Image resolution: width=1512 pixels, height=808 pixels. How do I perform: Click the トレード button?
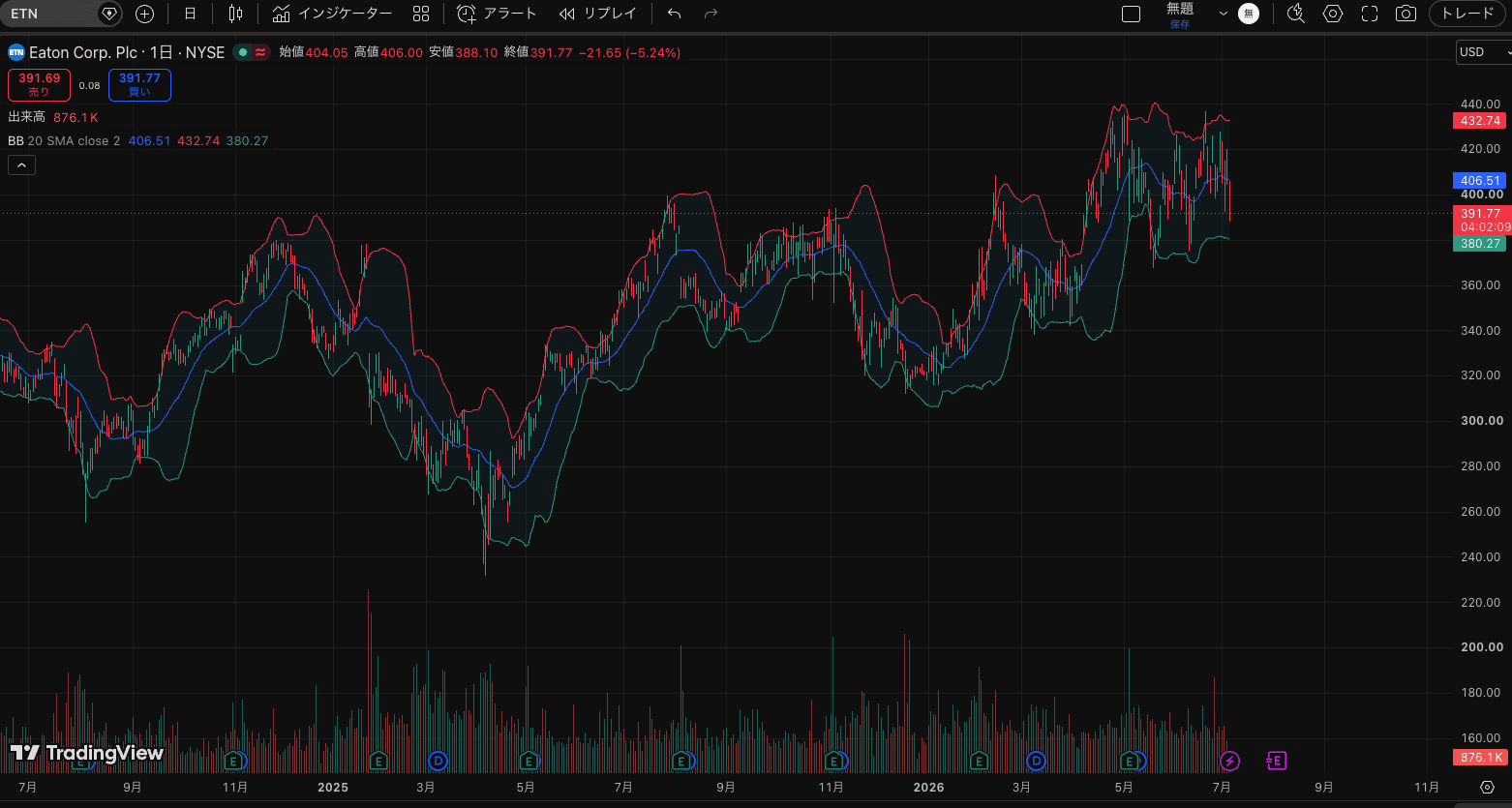1467,14
